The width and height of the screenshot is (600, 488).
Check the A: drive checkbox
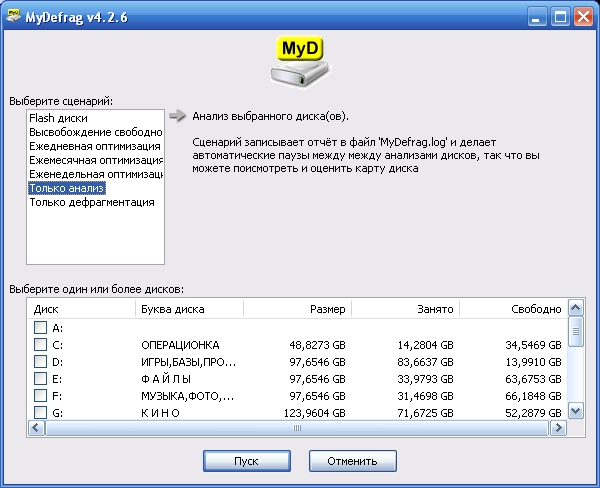(40, 328)
